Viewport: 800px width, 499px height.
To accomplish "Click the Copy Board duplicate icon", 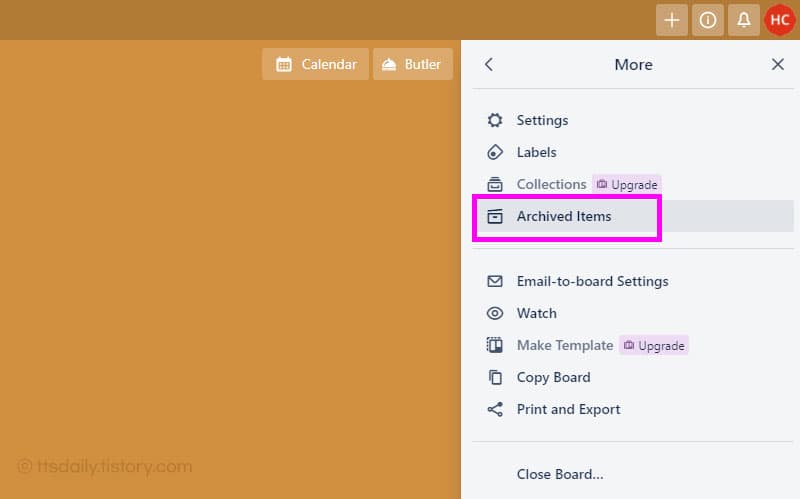I will (494, 377).
